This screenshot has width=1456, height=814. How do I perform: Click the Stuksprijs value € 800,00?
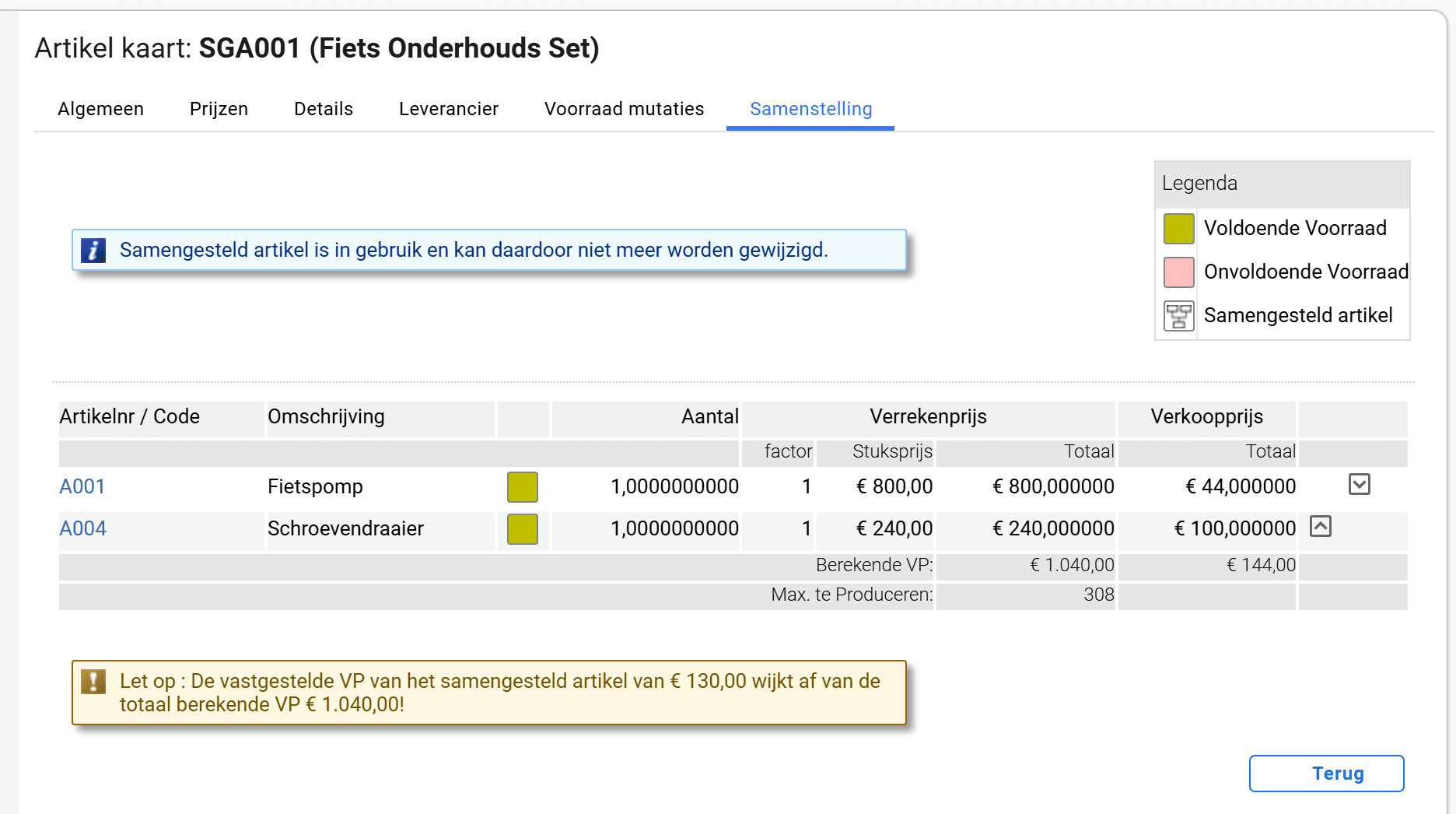894,486
